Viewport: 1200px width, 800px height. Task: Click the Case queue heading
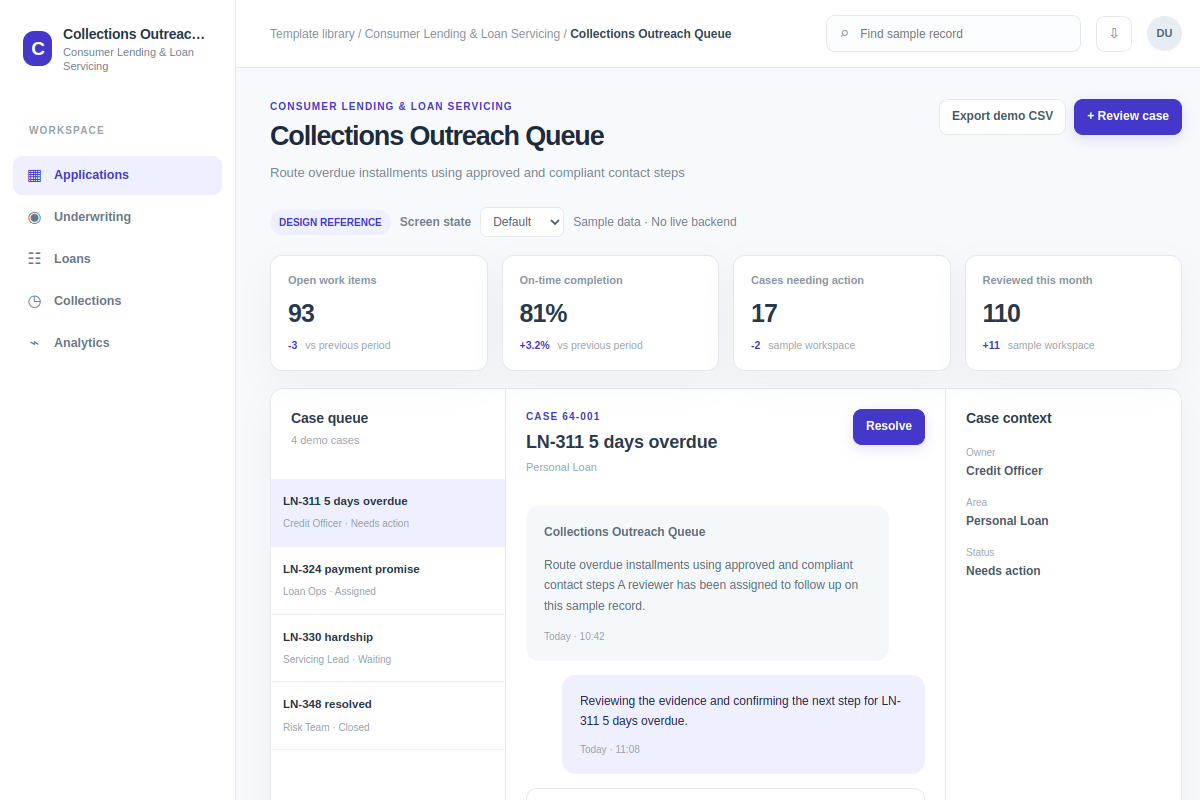[330, 418]
